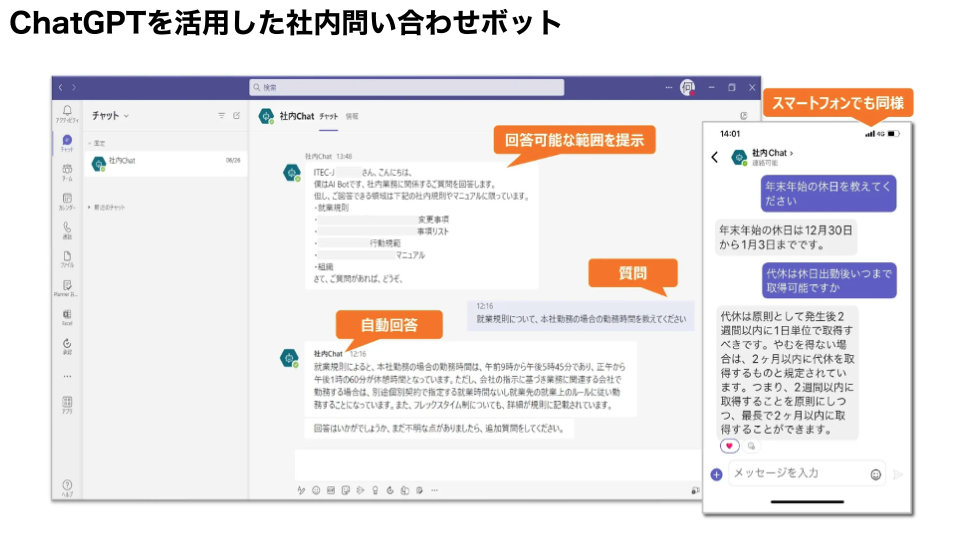The image size is (960, 540).
Task: Open the Activity bell in Teams sidebar
Action: (67, 112)
